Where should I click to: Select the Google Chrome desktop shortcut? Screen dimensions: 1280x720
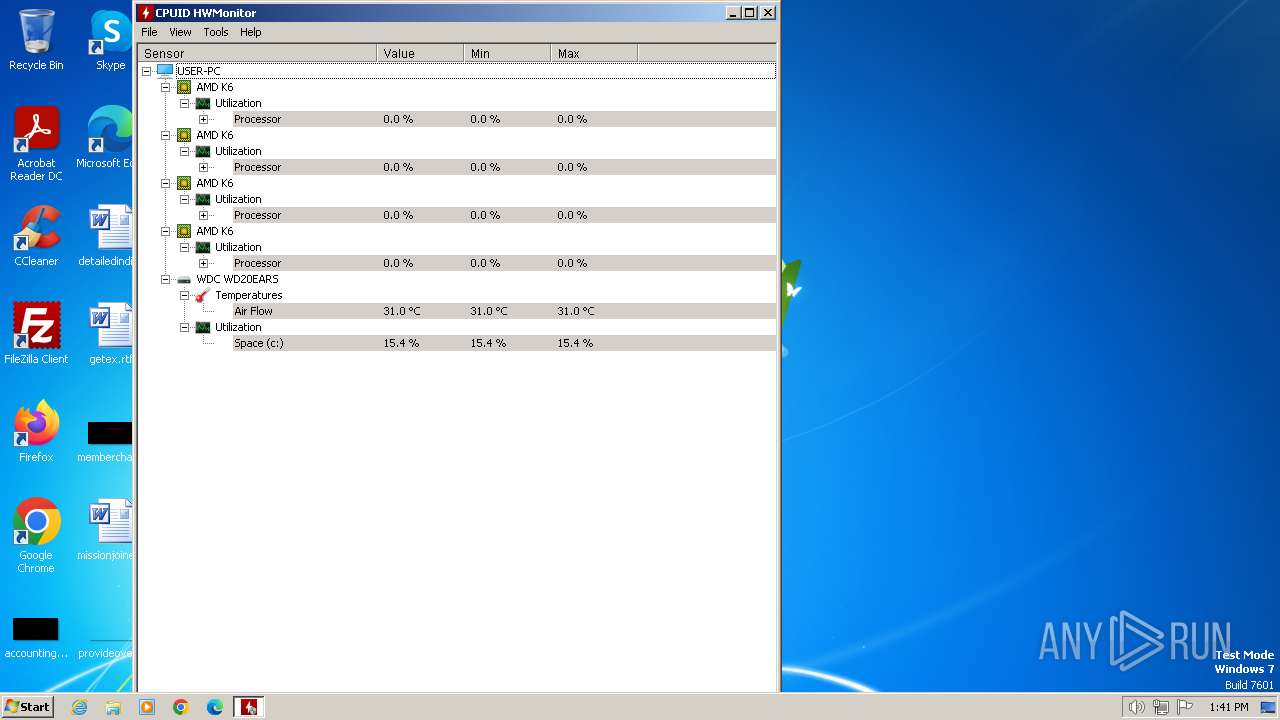click(x=36, y=536)
